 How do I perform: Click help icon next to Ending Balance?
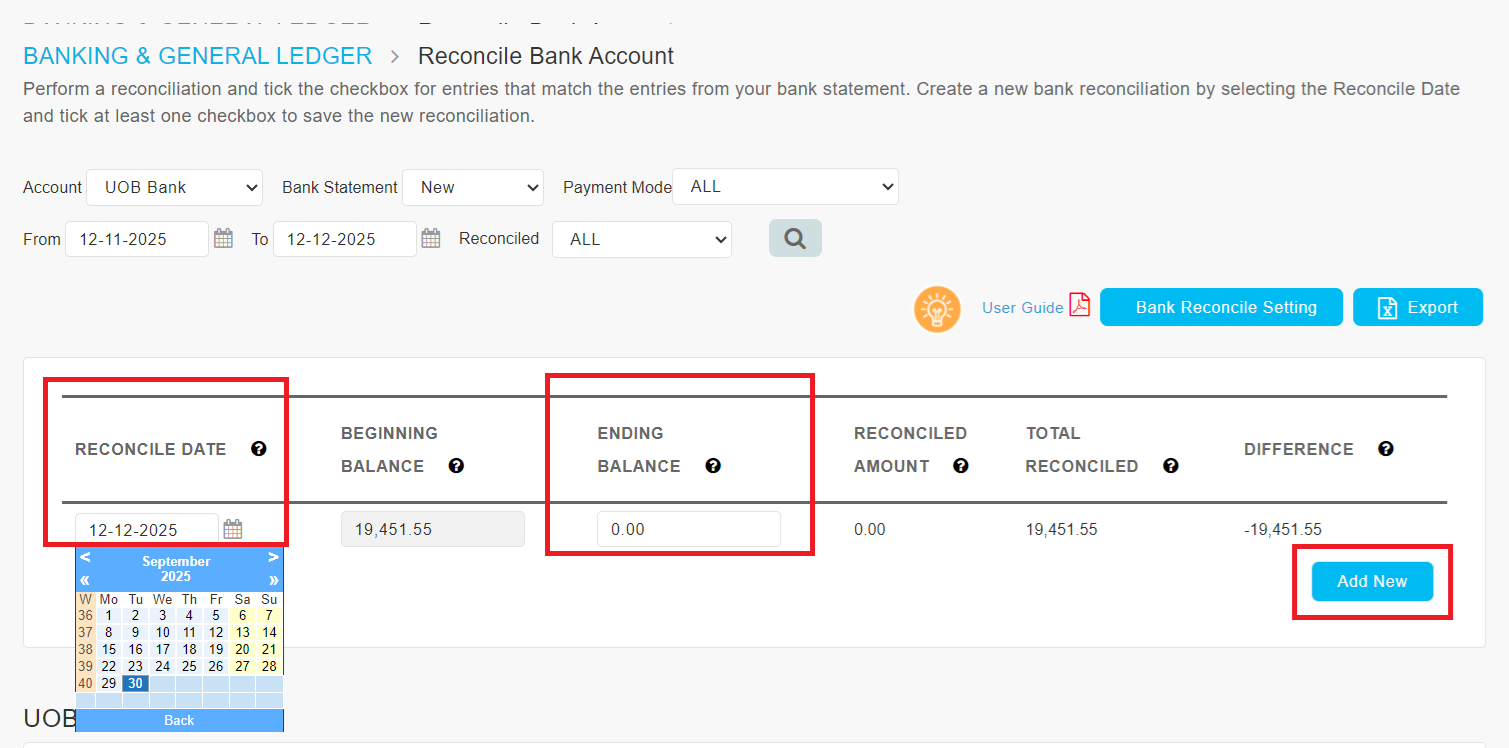(713, 466)
